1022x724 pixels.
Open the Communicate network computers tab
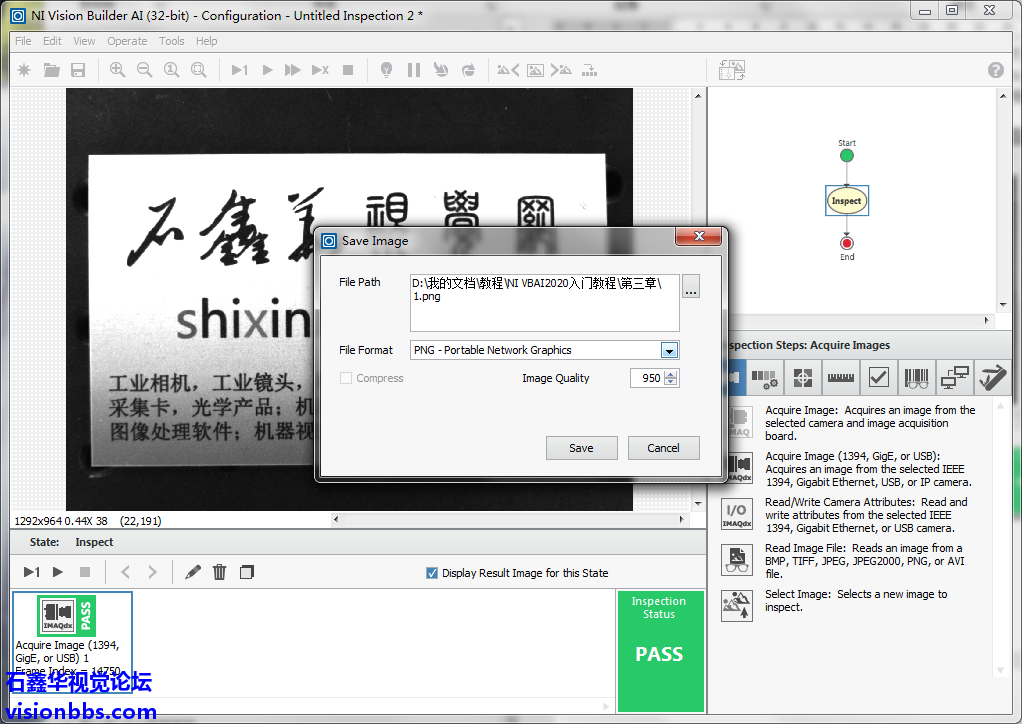pos(955,378)
